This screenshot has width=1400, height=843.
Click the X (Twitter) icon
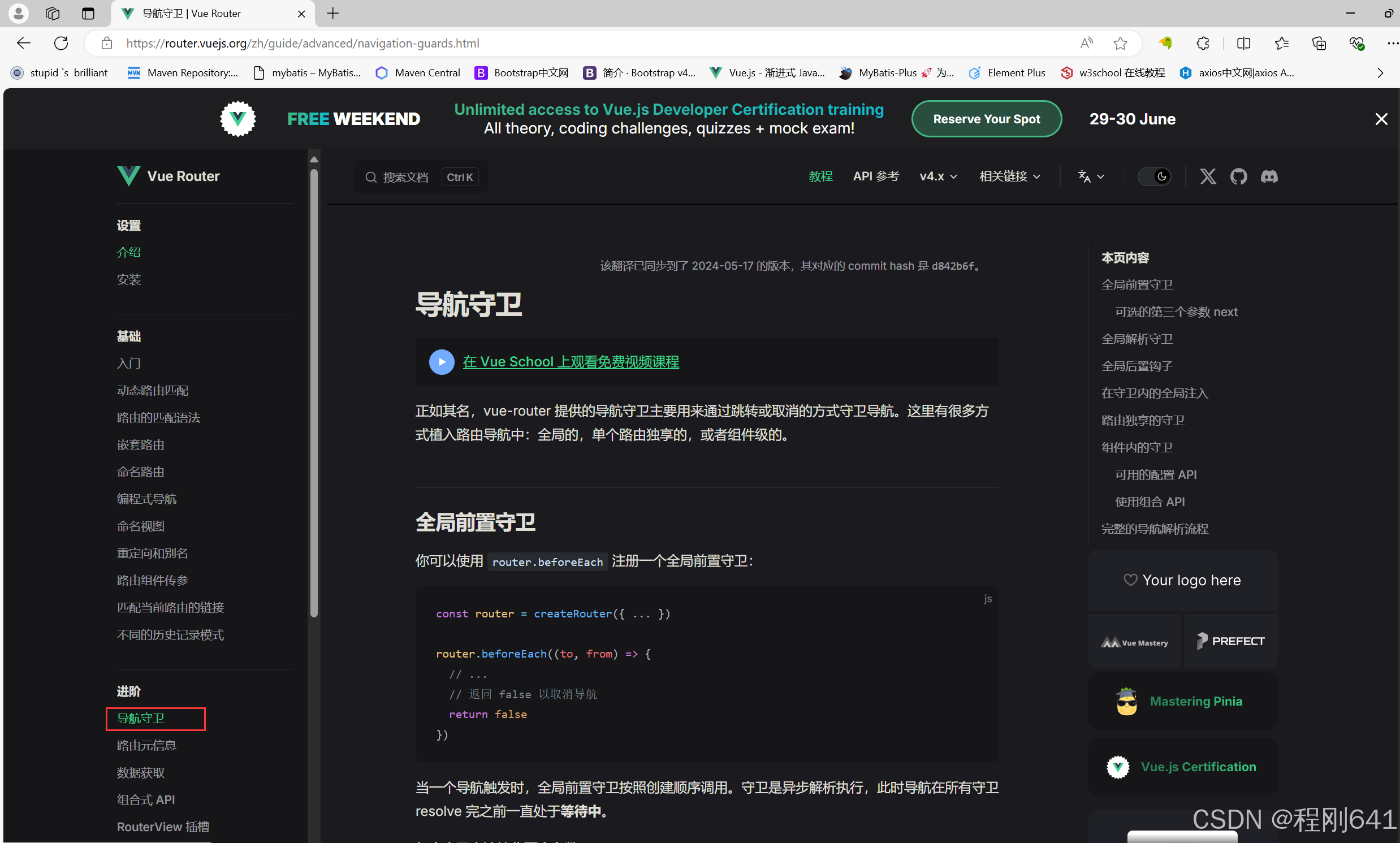1207,176
